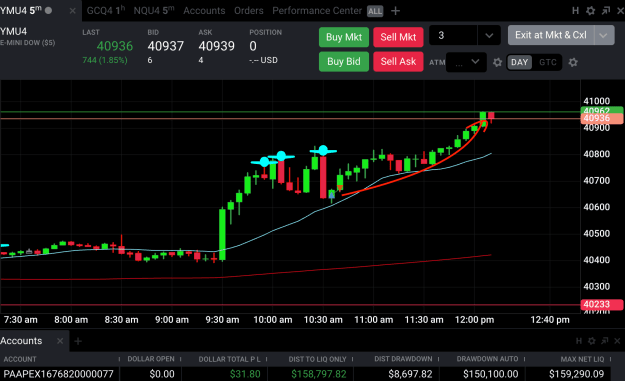Click the 40233 red price marker
This screenshot has height=381, width=625.
[x=601, y=304]
